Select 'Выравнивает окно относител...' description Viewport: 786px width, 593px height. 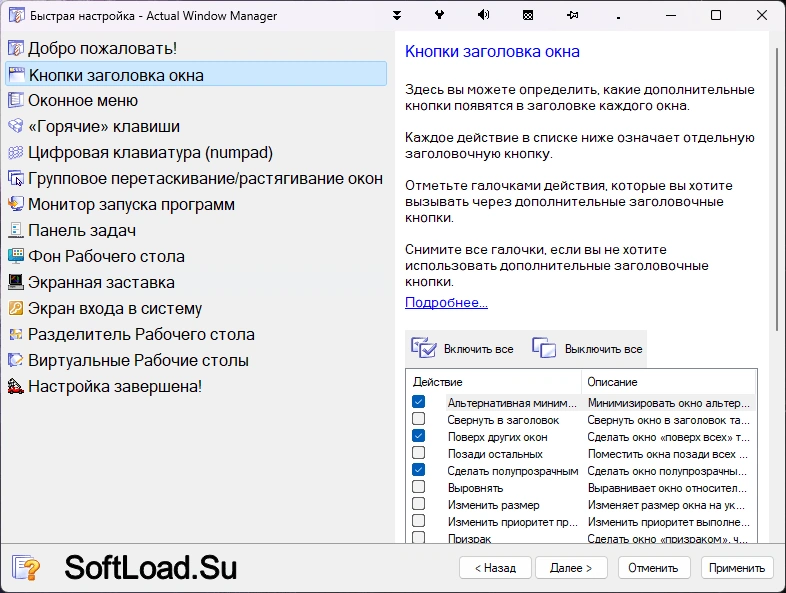coord(667,488)
